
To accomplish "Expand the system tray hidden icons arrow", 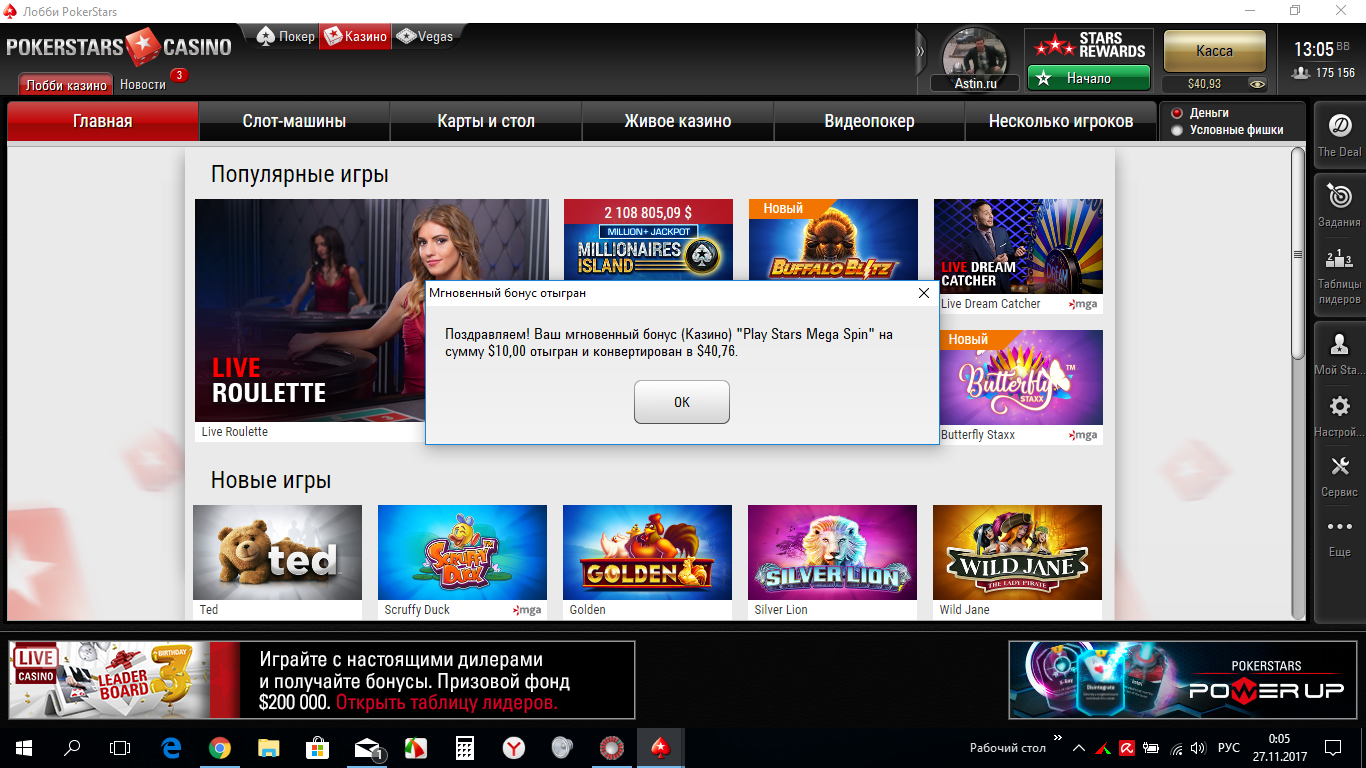I will 1078,748.
